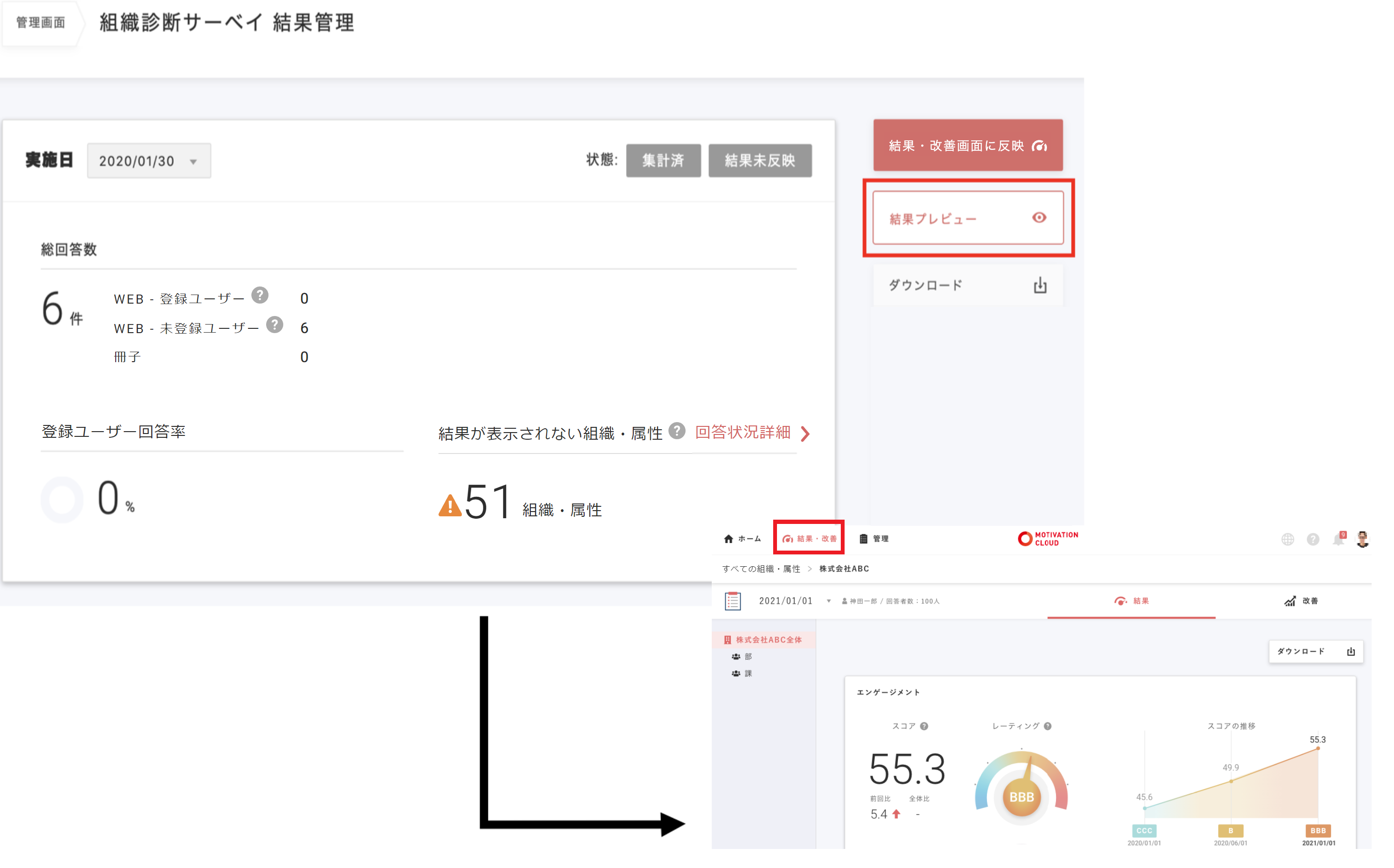Open the help question mark icon
Image resolution: width=1394 pixels, height=868 pixels.
[1314, 539]
